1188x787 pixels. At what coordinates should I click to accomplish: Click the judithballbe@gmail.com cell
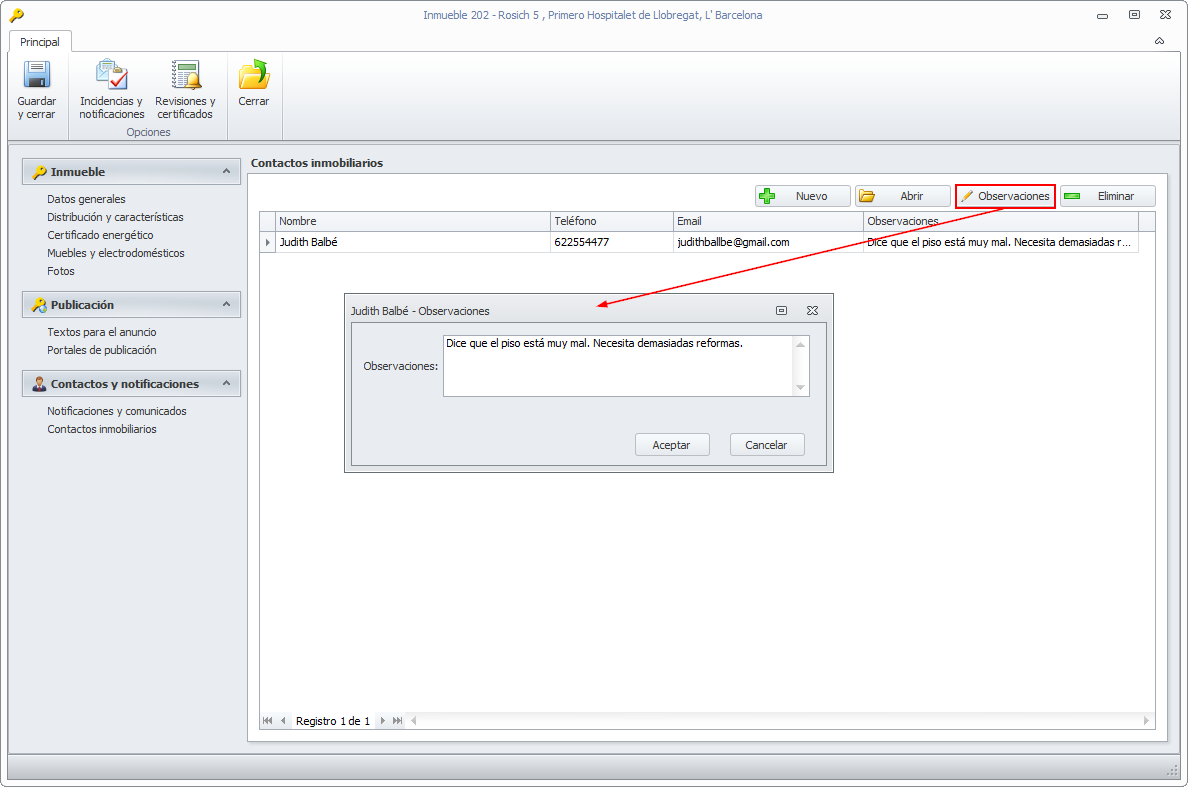coord(768,242)
